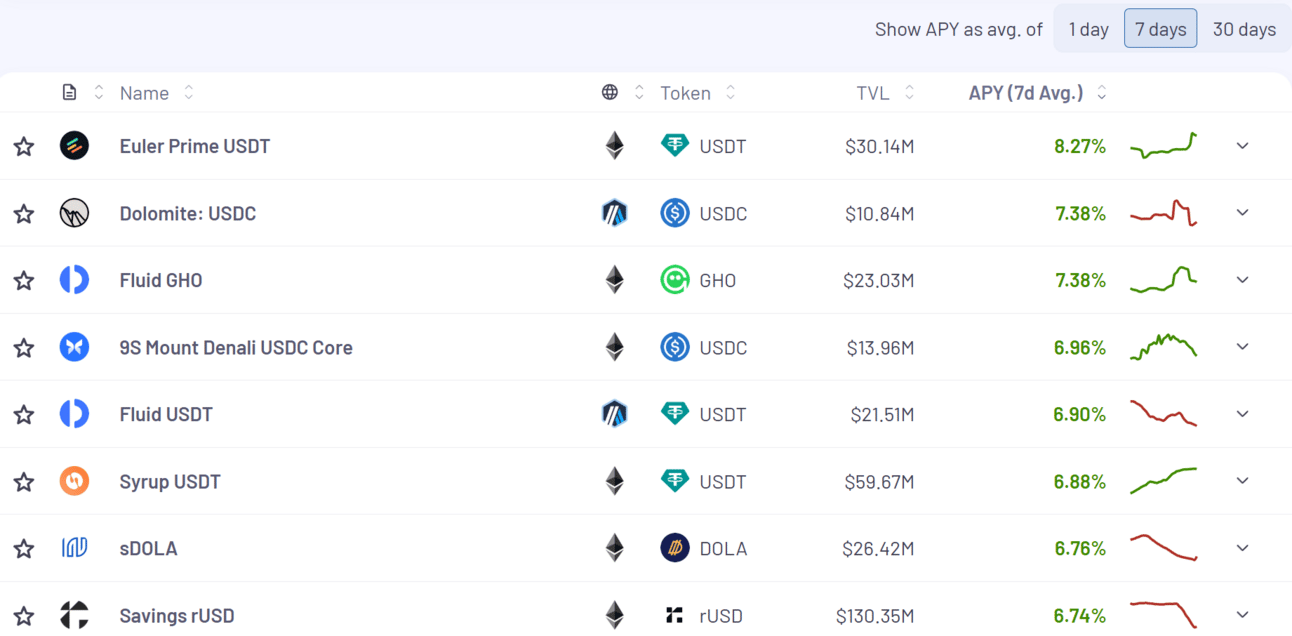Star 9S Mount Denali USDC Core
The width and height of the screenshot is (1292, 636).
[x=24, y=348]
